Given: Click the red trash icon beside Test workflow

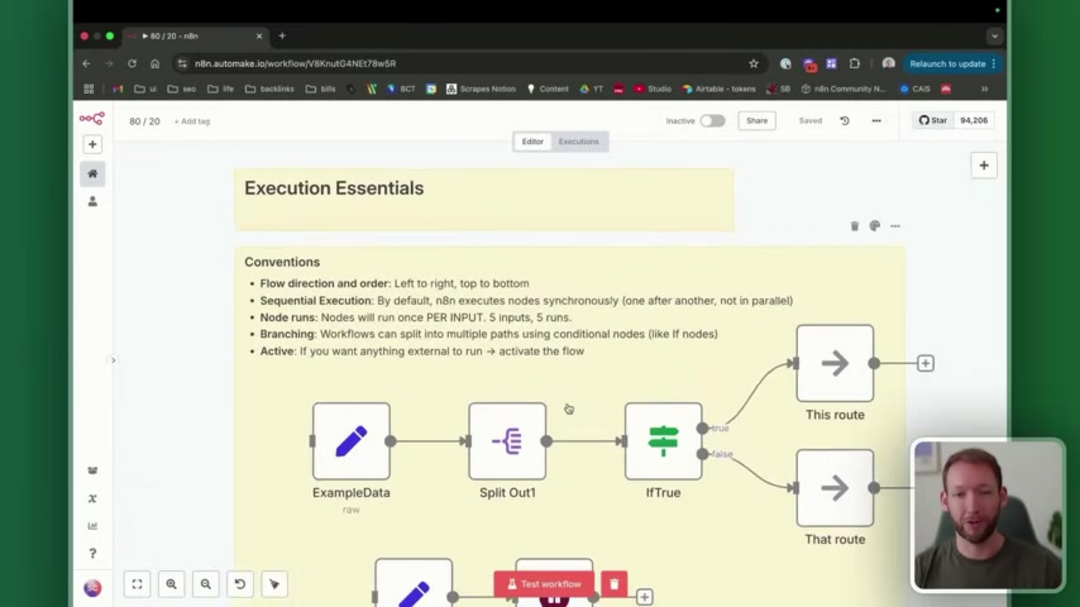Looking at the screenshot, I should (614, 584).
